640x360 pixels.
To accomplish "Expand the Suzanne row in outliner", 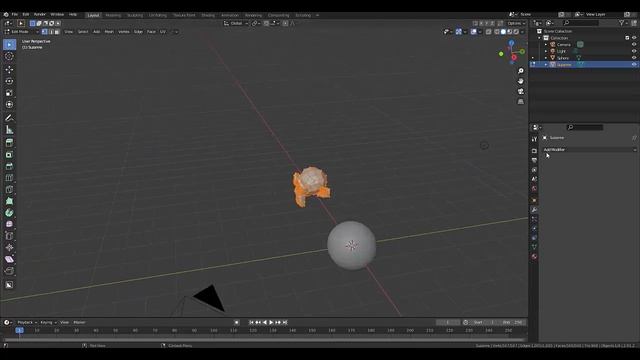I will (546, 64).
